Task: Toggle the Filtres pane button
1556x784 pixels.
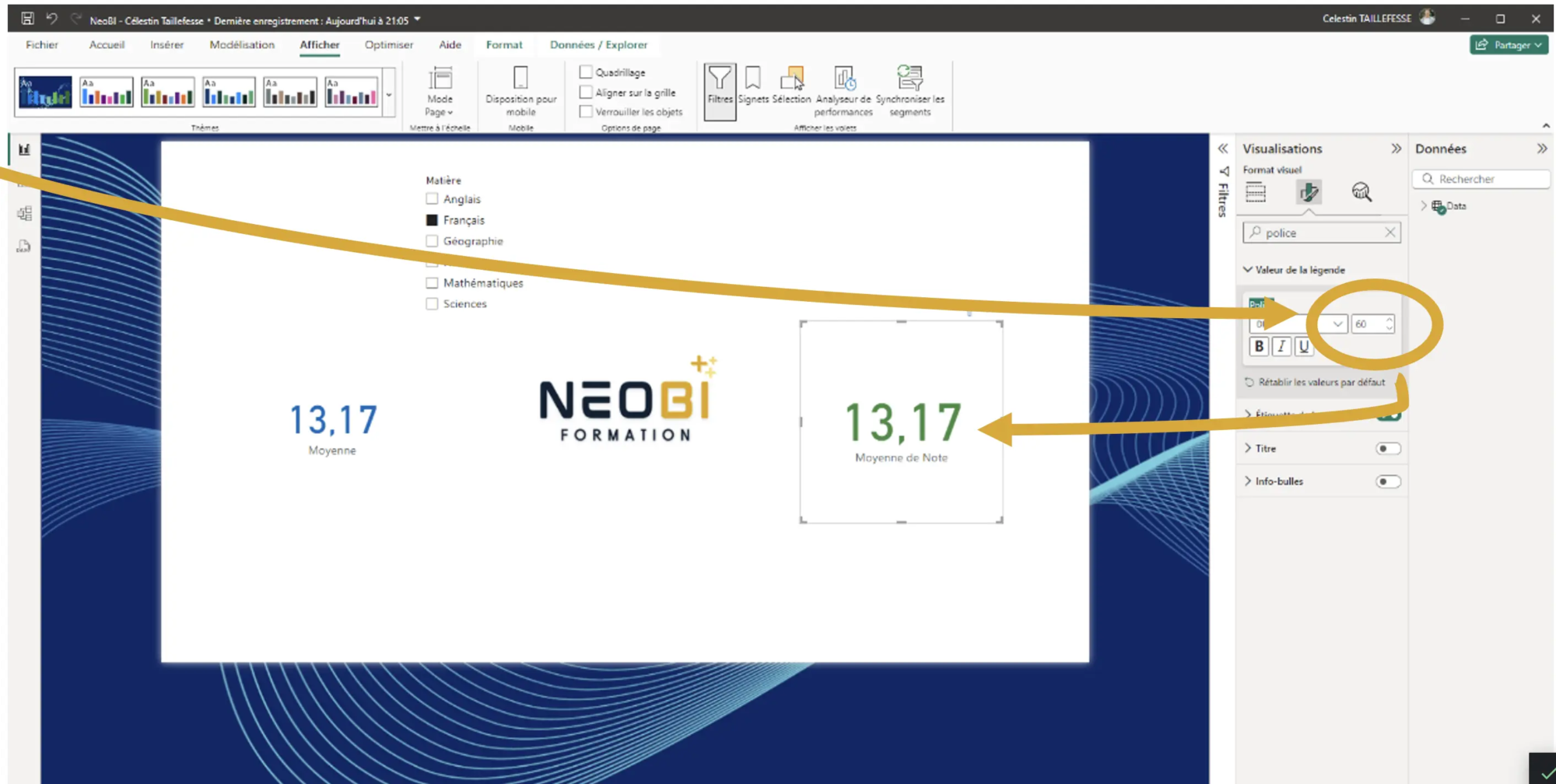Action: click(720, 92)
